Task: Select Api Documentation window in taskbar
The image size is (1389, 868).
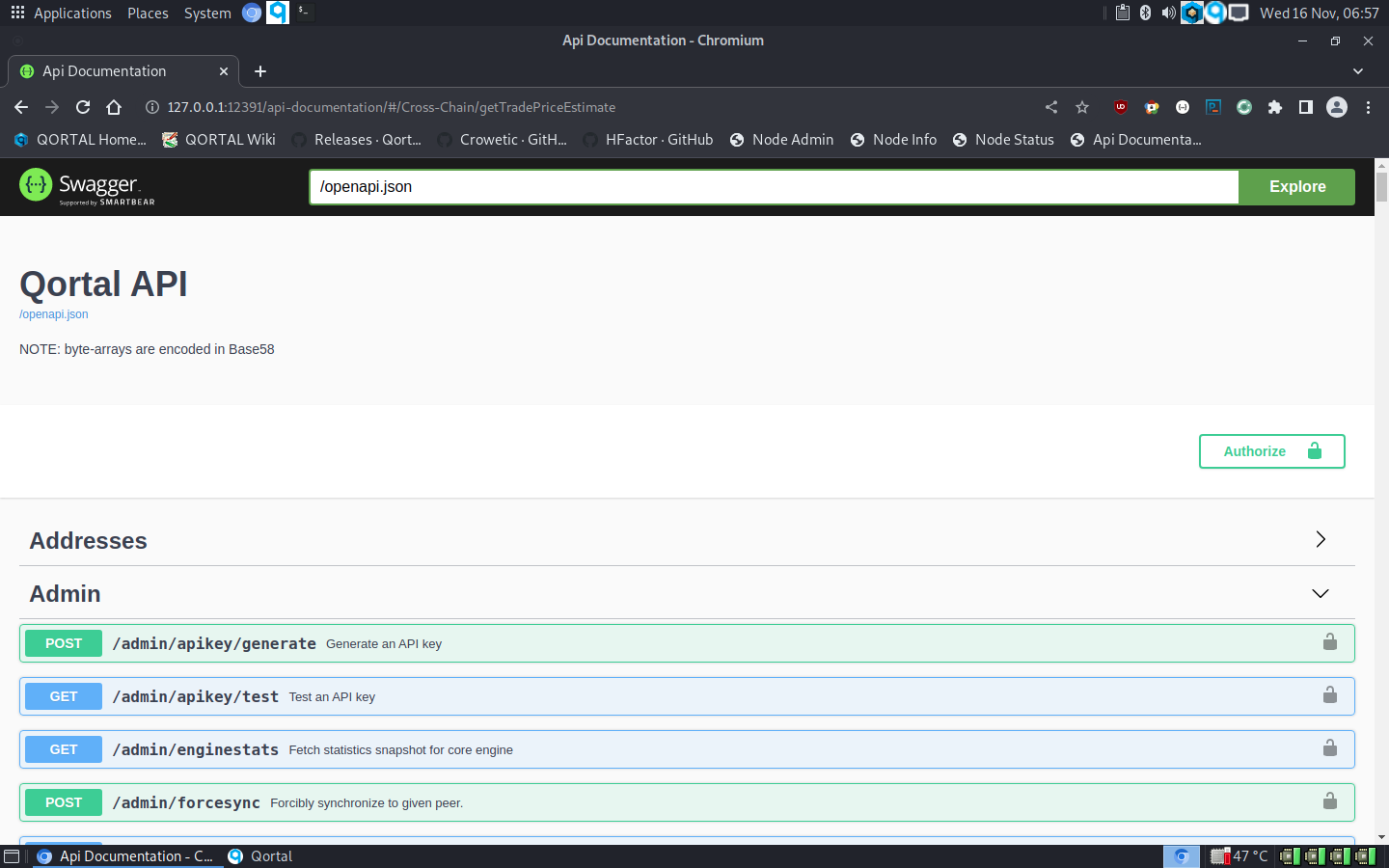Action: point(126,856)
